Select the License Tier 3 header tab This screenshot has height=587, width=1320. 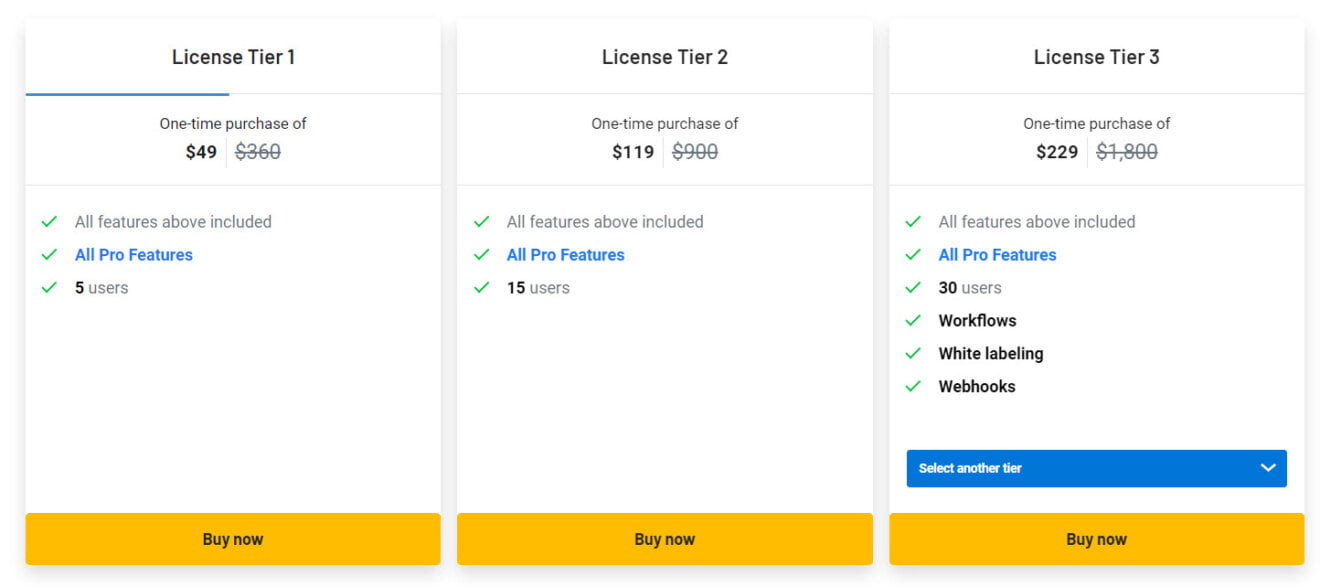pos(1096,57)
